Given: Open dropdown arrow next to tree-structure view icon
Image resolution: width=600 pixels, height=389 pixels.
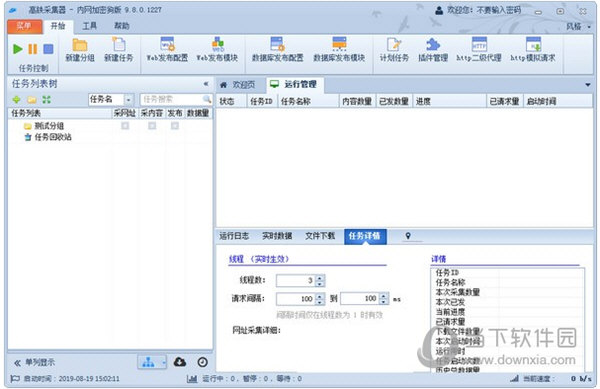Looking at the screenshot, I should click(163, 362).
